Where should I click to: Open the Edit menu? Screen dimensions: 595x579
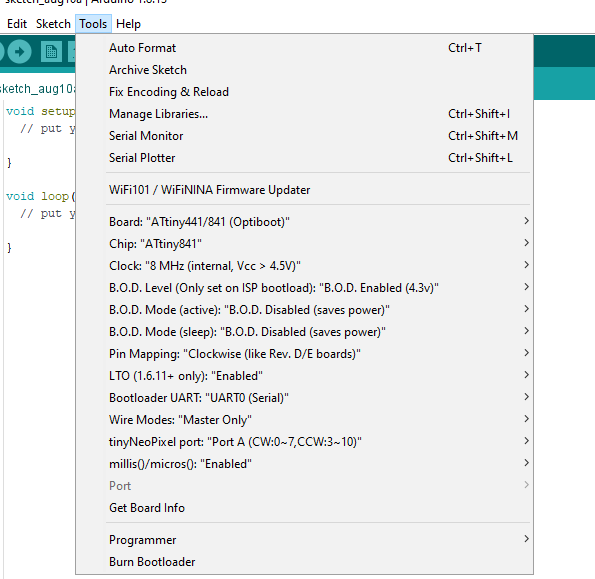tap(17, 24)
